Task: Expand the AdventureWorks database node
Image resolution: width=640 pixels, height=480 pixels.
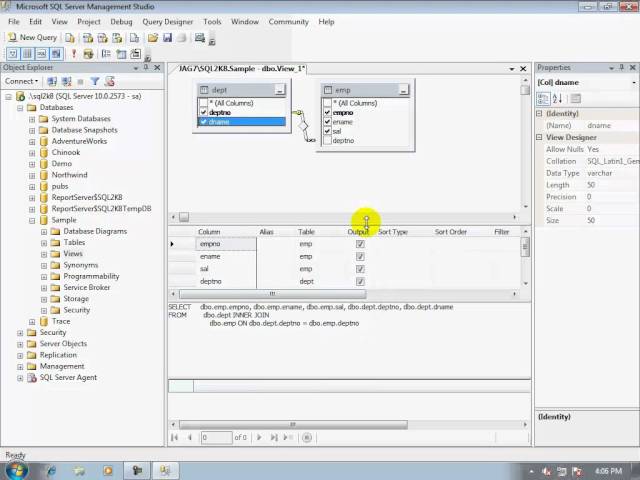Action: (32, 142)
